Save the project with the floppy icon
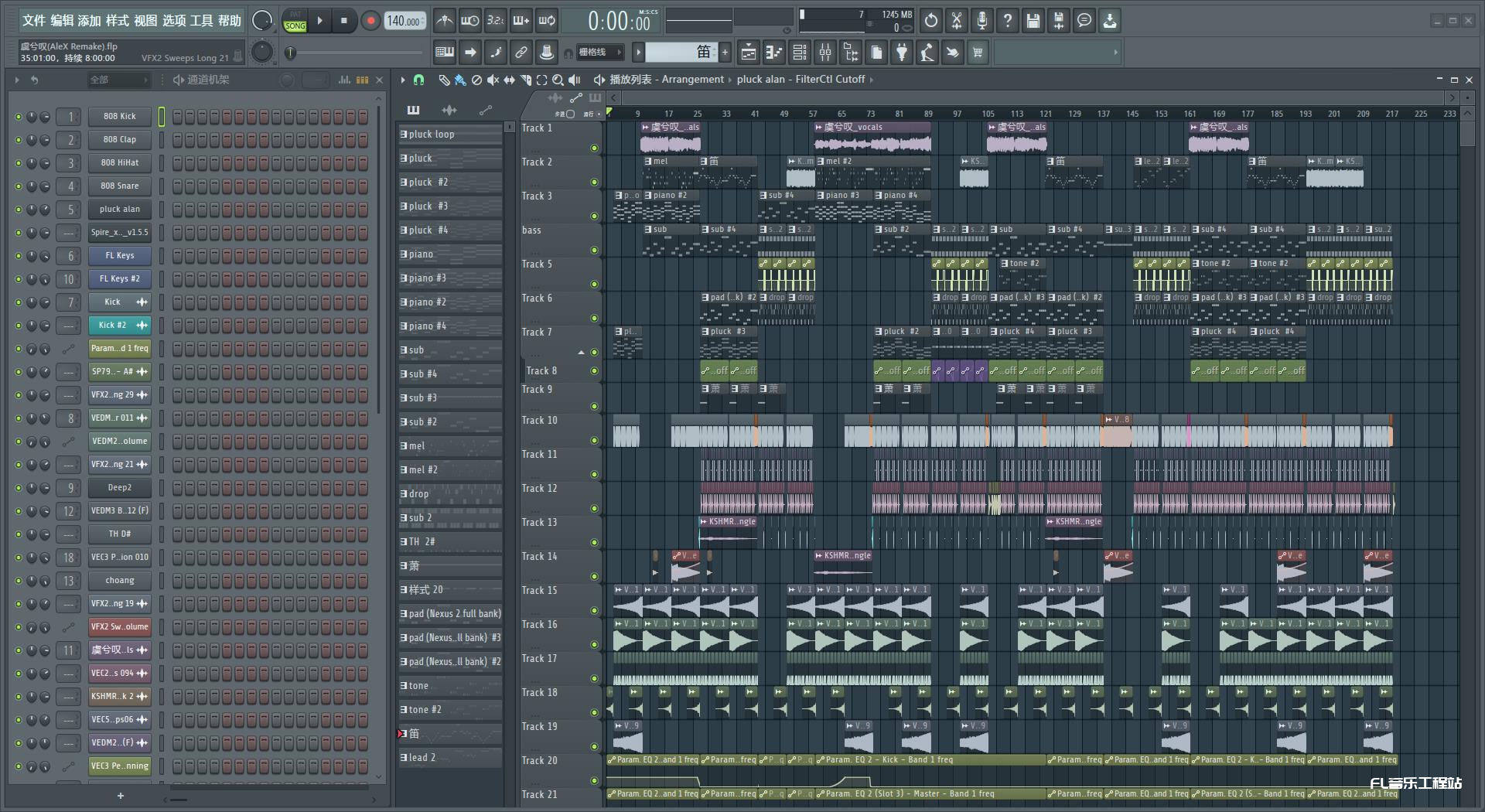Image resolution: width=1485 pixels, height=812 pixels. 1033,21
